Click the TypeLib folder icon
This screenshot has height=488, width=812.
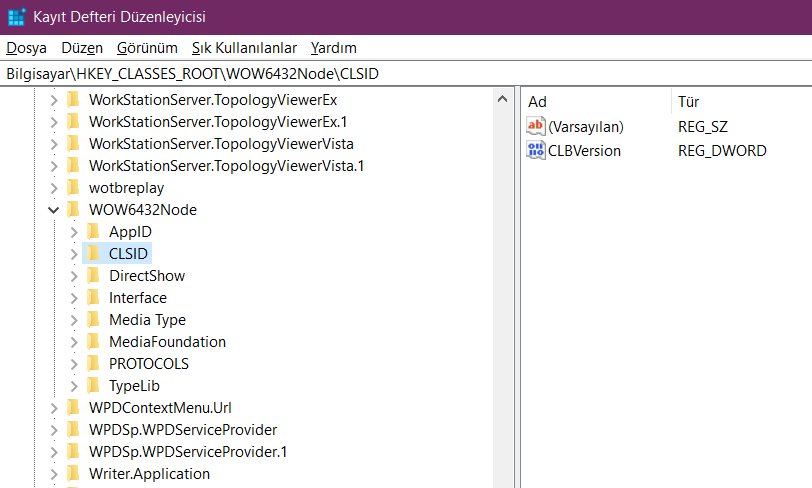click(94, 385)
